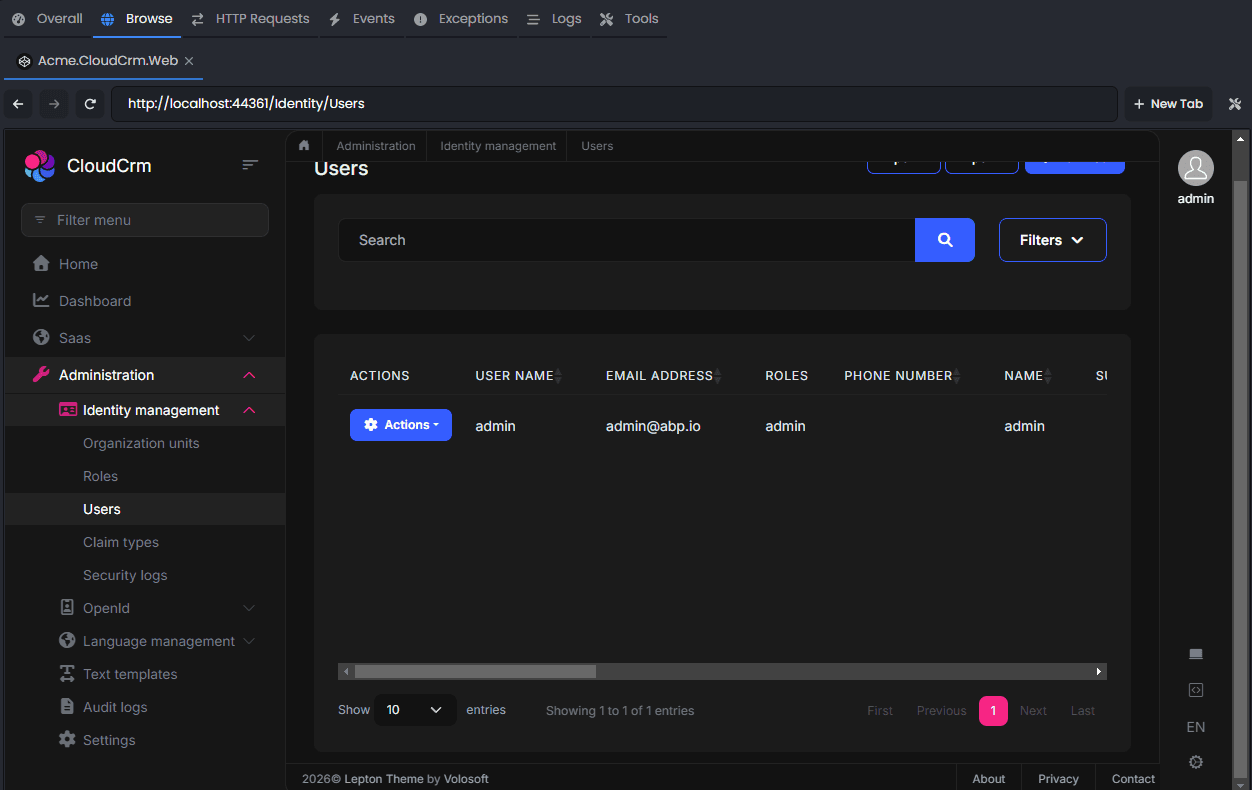Open the Actions dropdown for admin
Viewport: 1252px width, 790px height.
tap(400, 425)
